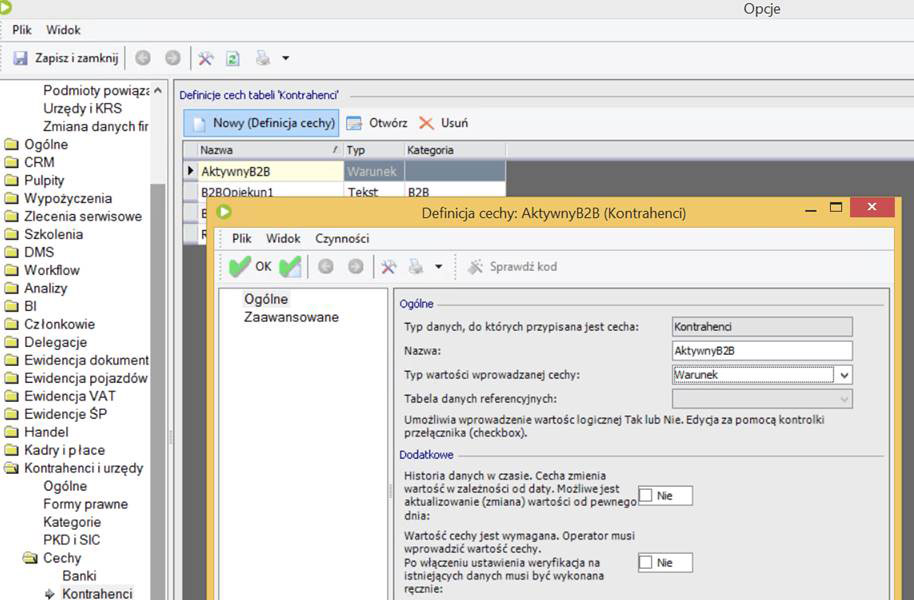Viewport: 914px width, 600px height.
Task: Toggle the Wartość cechy jest wymagana checkbox
Action: tap(646, 563)
